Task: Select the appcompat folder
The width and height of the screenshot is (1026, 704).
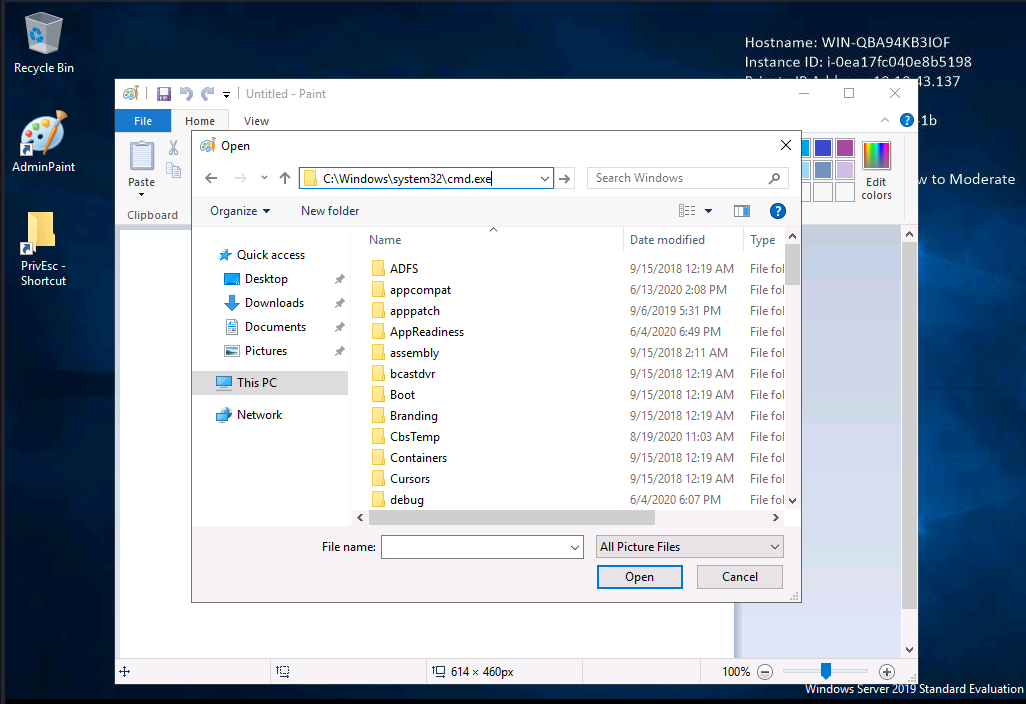Action: point(420,290)
